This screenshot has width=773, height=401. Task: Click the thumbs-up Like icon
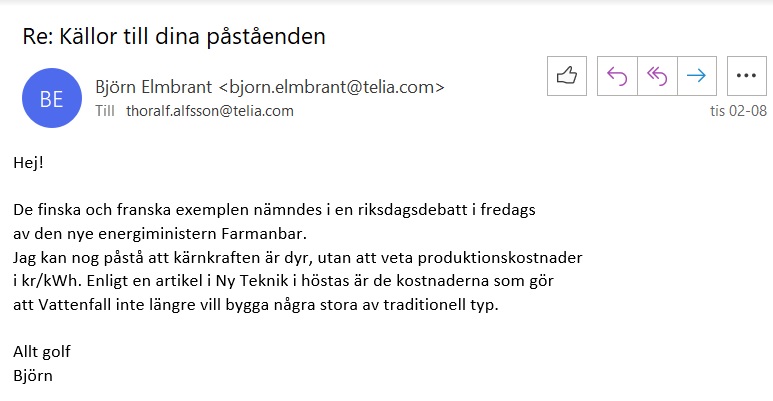tap(567, 76)
